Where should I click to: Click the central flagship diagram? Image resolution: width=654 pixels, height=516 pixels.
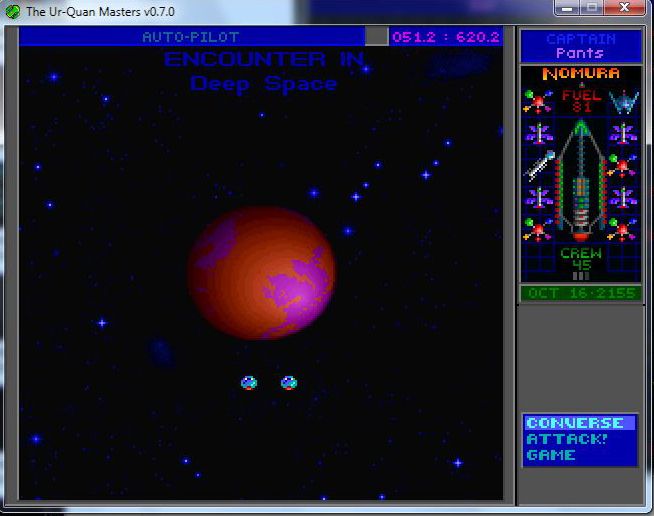(581, 180)
